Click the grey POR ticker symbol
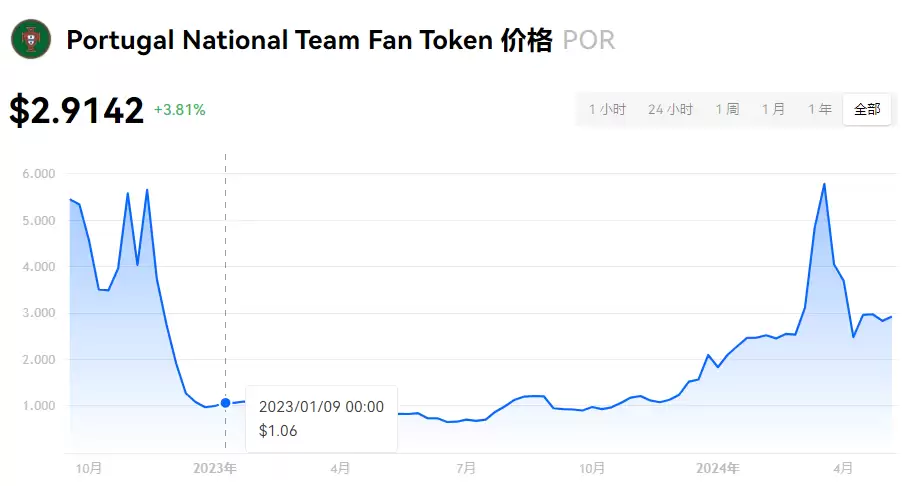The image size is (916, 486). (x=589, y=41)
